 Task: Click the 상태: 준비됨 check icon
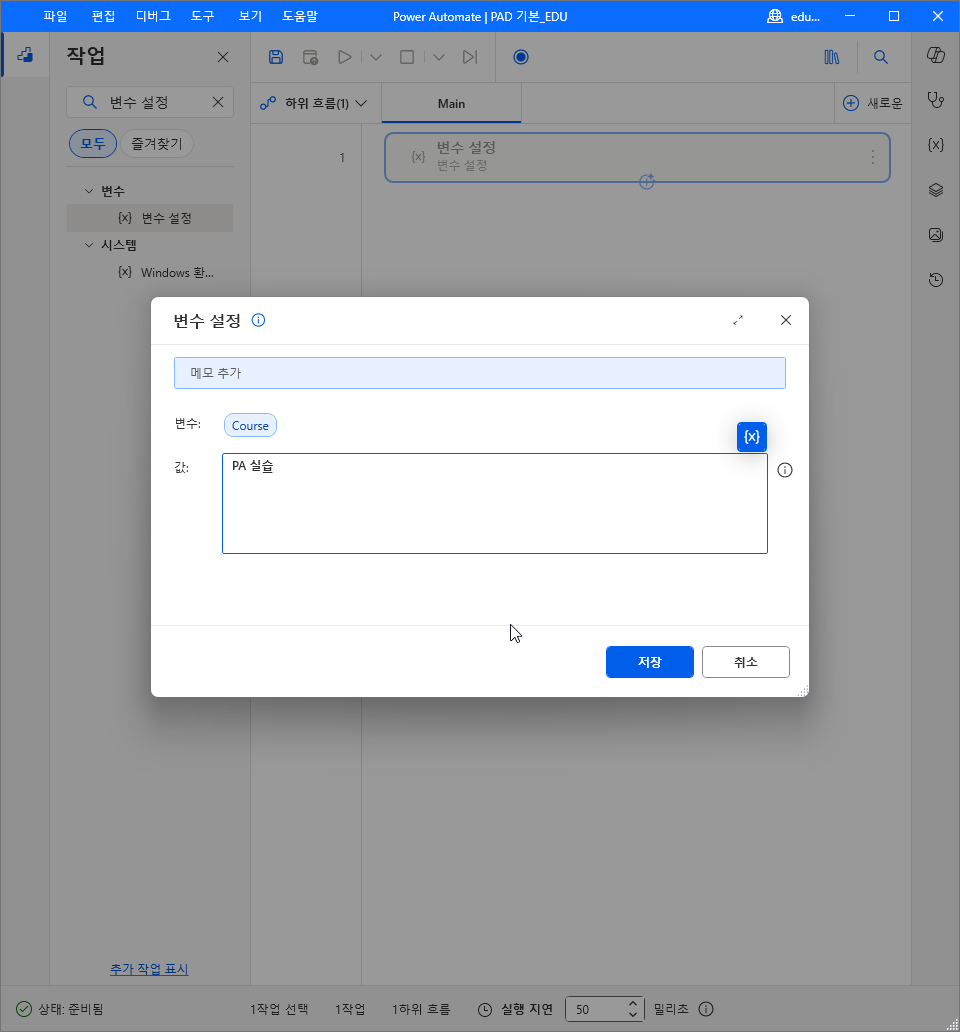24,1009
